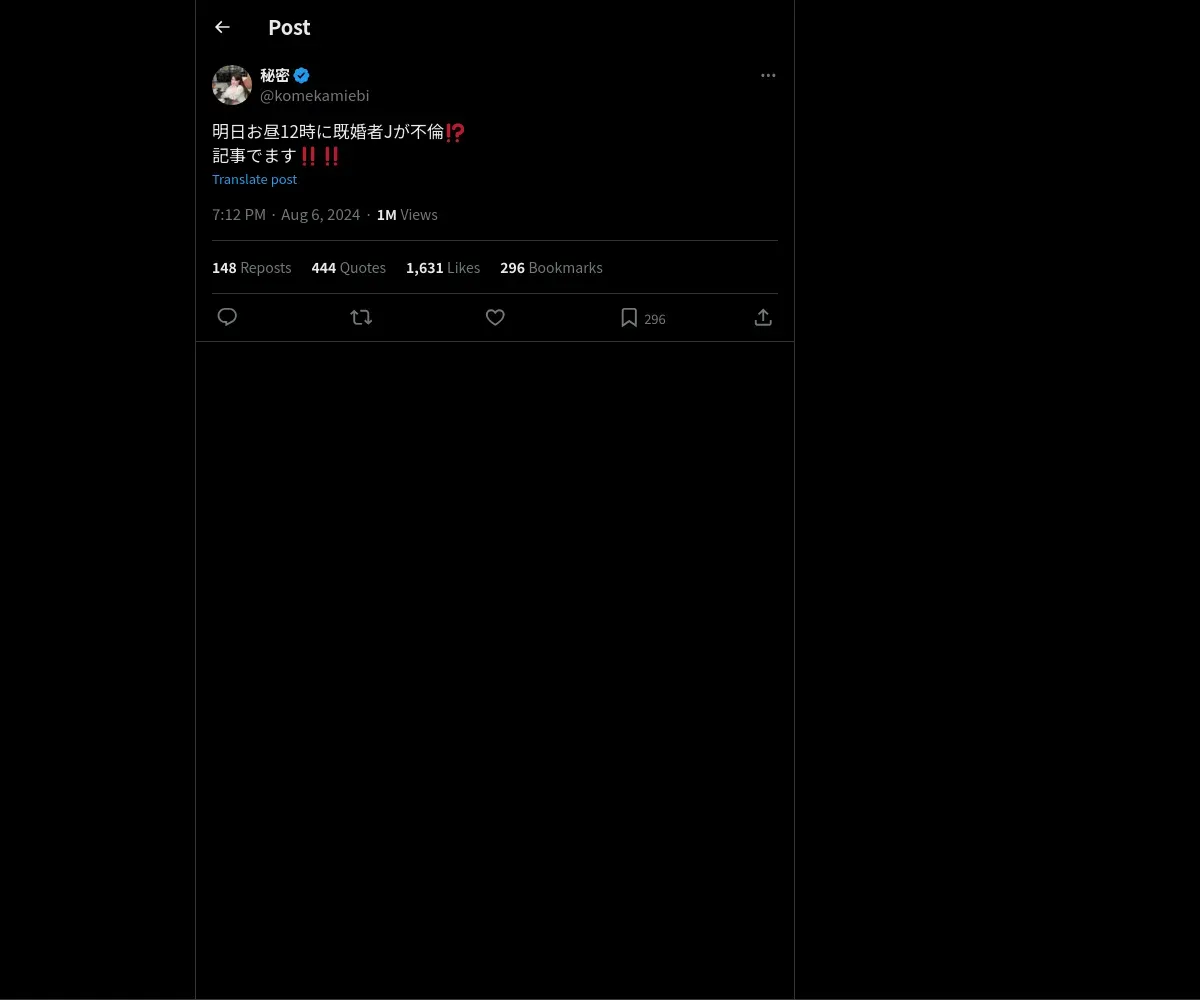This screenshot has height=1000, width=1200.
Task: Open the three-dot more options menu
Action: tap(768, 75)
